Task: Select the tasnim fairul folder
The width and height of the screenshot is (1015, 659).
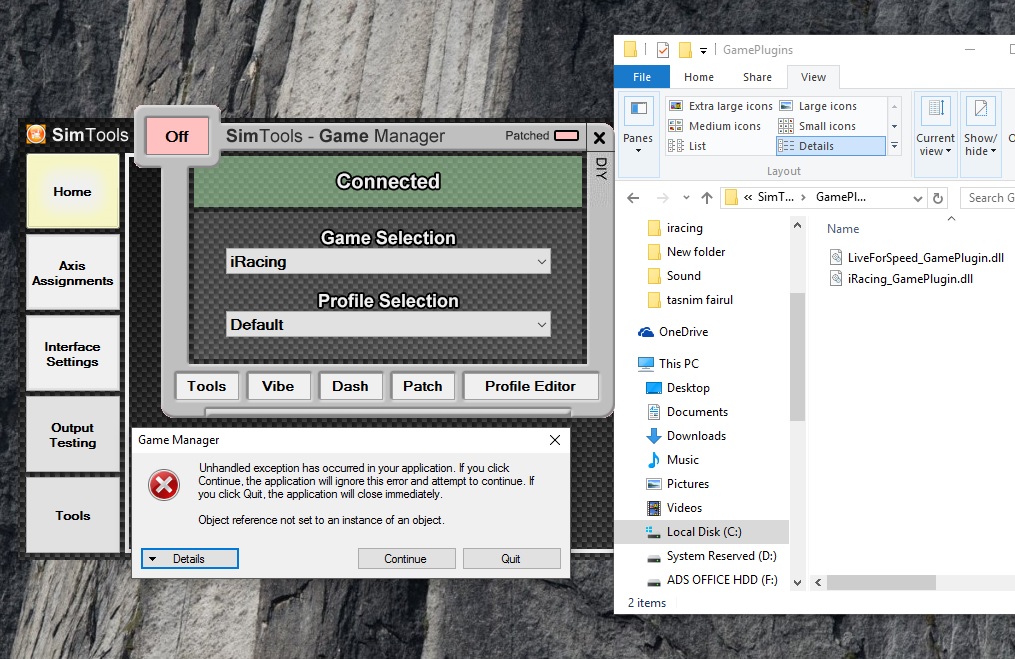Action: point(700,300)
